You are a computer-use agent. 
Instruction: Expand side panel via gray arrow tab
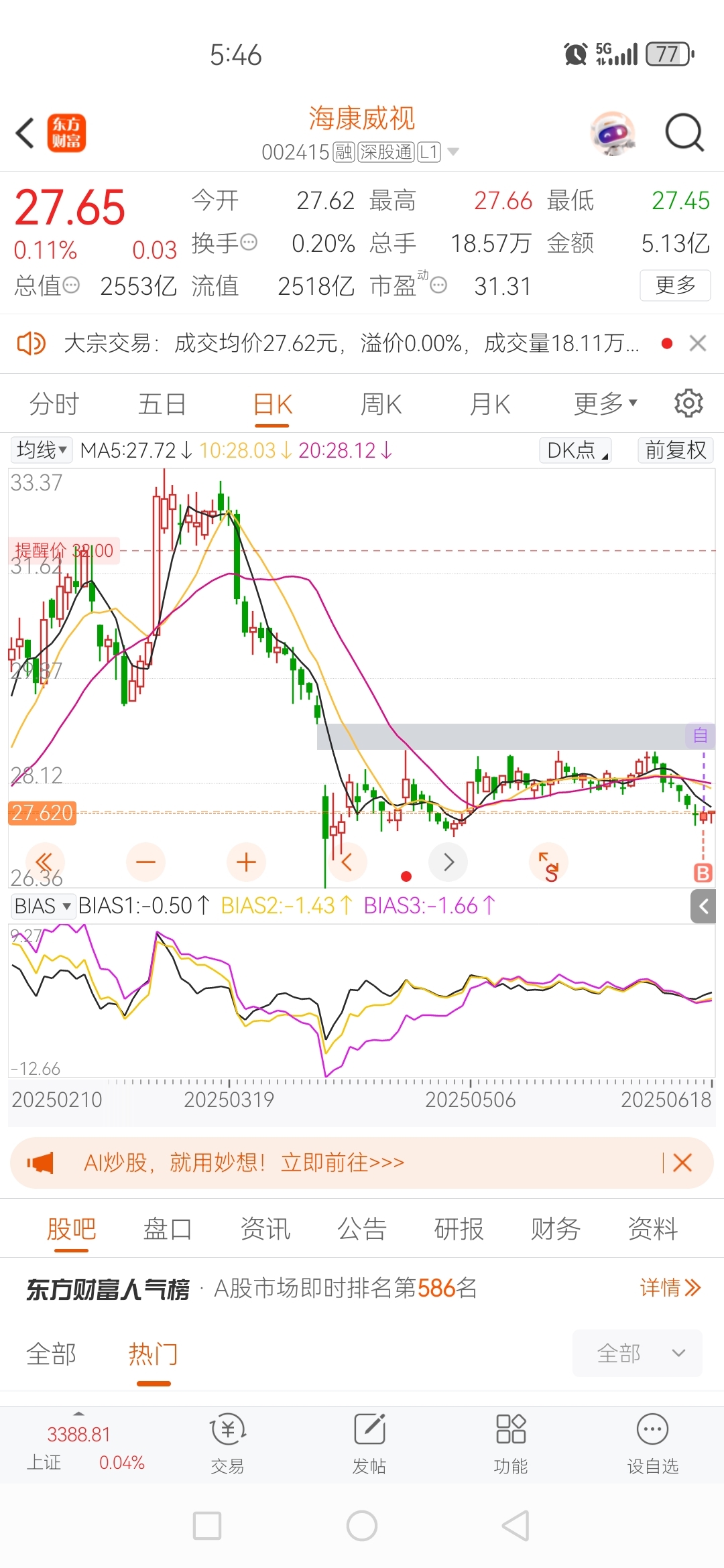(x=703, y=907)
